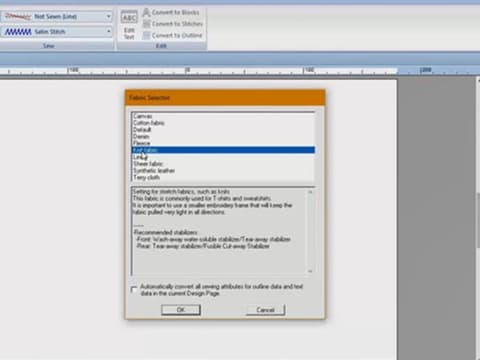480x360 pixels.
Task: Click the zigzag Satin Stitch icon
Action: click(18, 32)
